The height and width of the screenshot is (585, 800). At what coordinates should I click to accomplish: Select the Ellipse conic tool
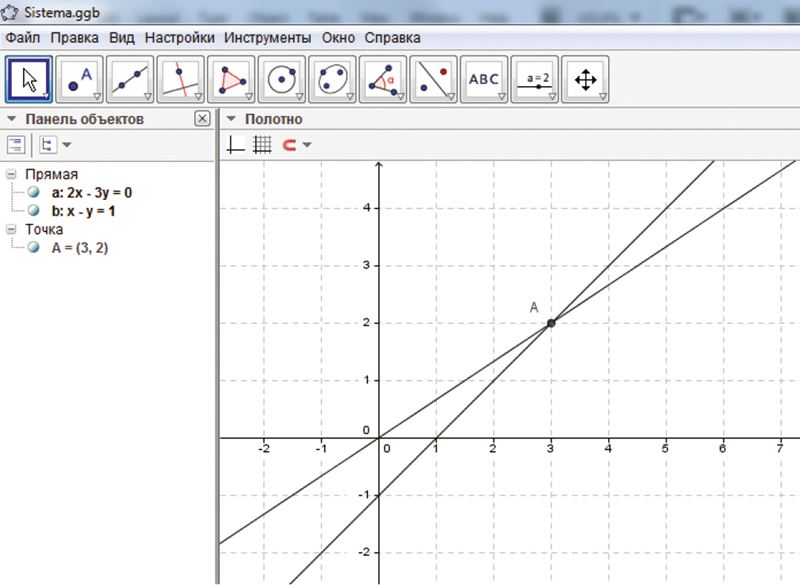pyautogui.click(x=332, y=80)
